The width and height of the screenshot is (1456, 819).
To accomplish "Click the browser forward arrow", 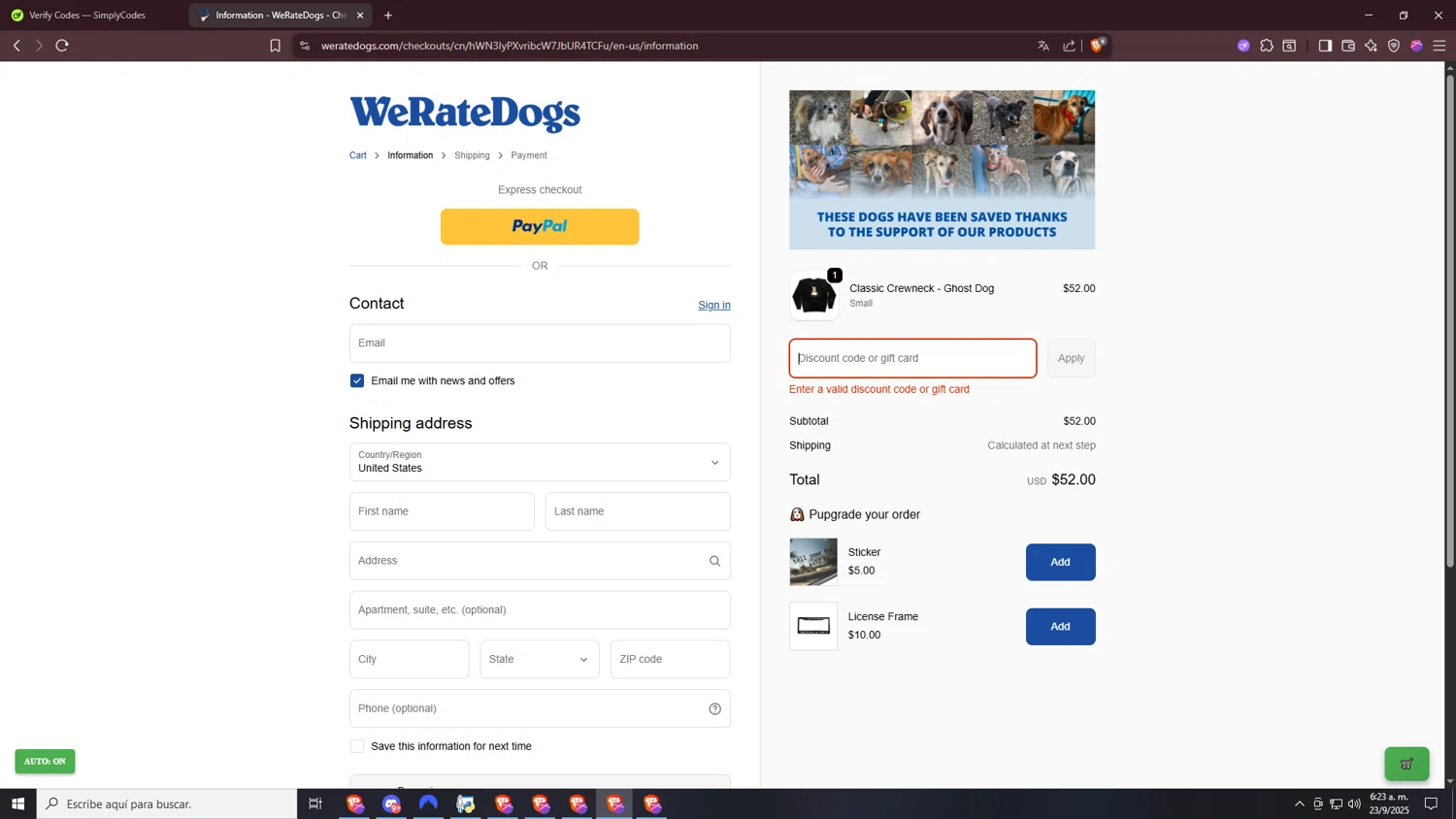I will tap(39, 46).
